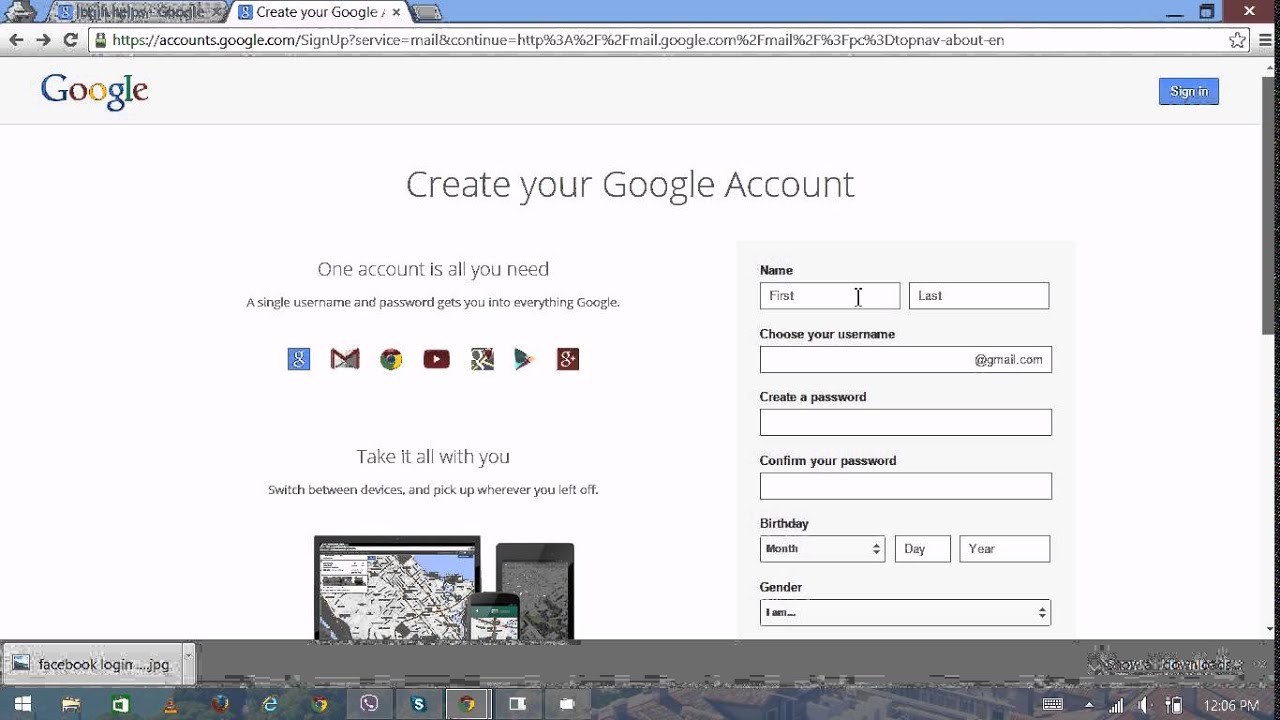This screenshot has width=1280, height=720.
Task: Click 'Take it all with you' text
Action: click(433, 456)
